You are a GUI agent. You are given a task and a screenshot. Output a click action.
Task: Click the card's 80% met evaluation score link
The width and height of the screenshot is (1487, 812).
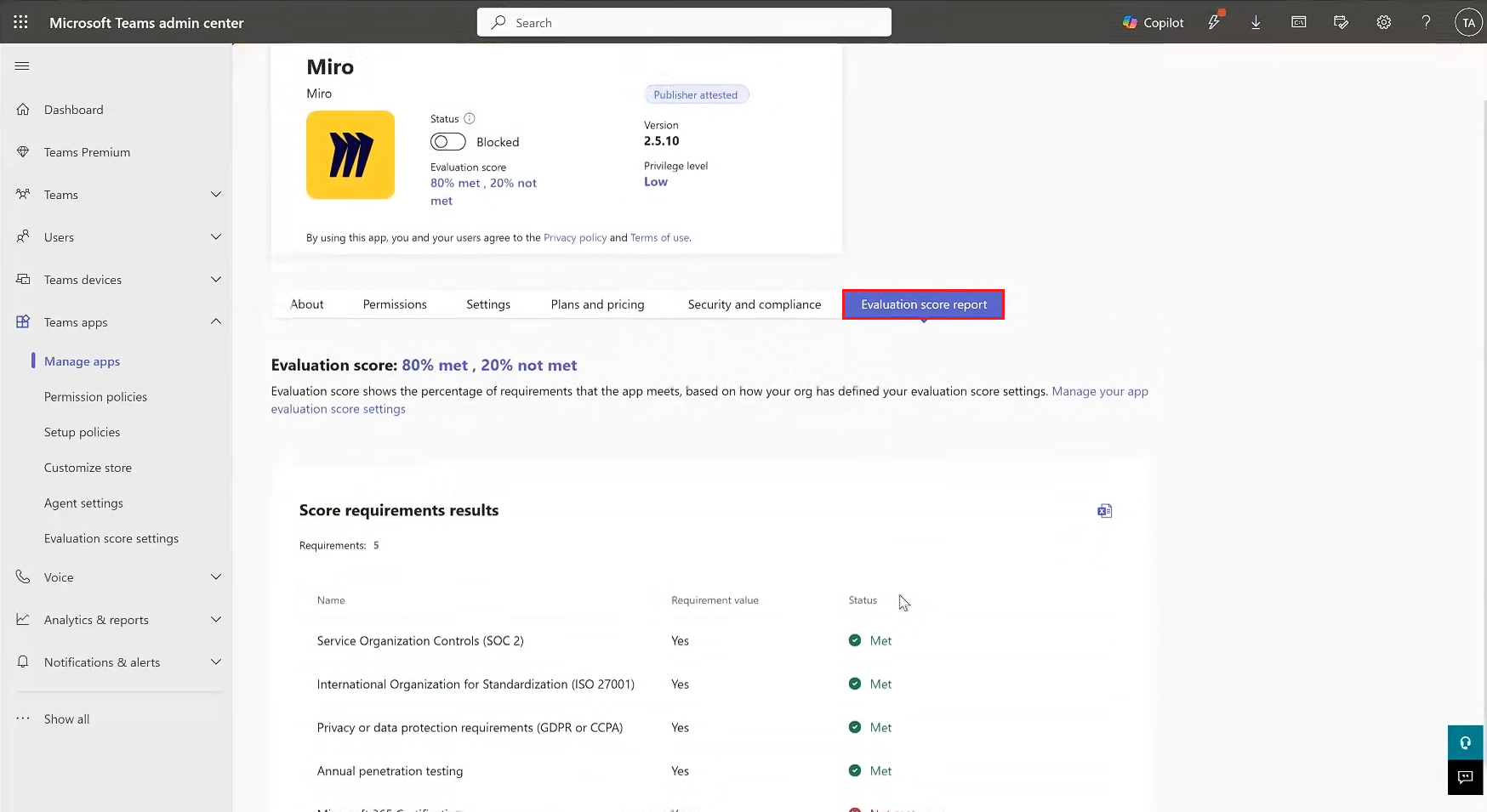[483, 192]
